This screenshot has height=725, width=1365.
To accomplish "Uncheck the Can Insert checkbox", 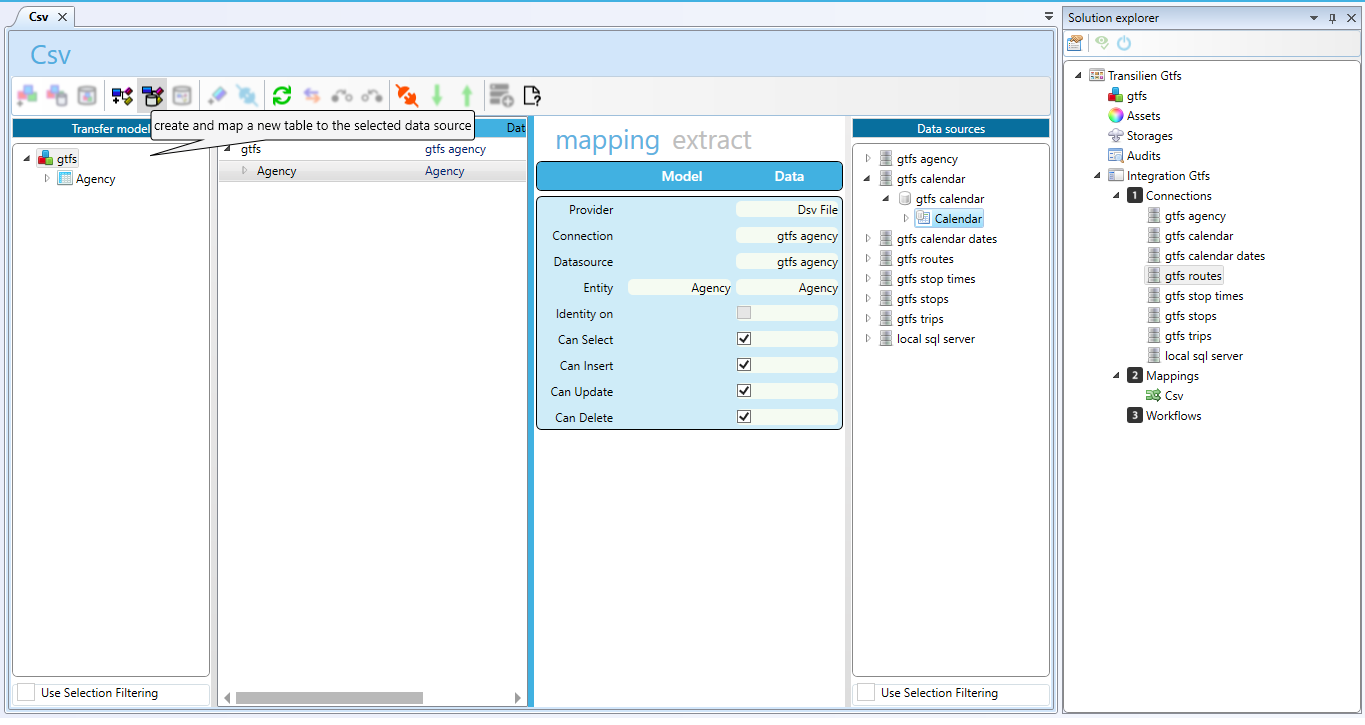I will click(x=744, y=365).
